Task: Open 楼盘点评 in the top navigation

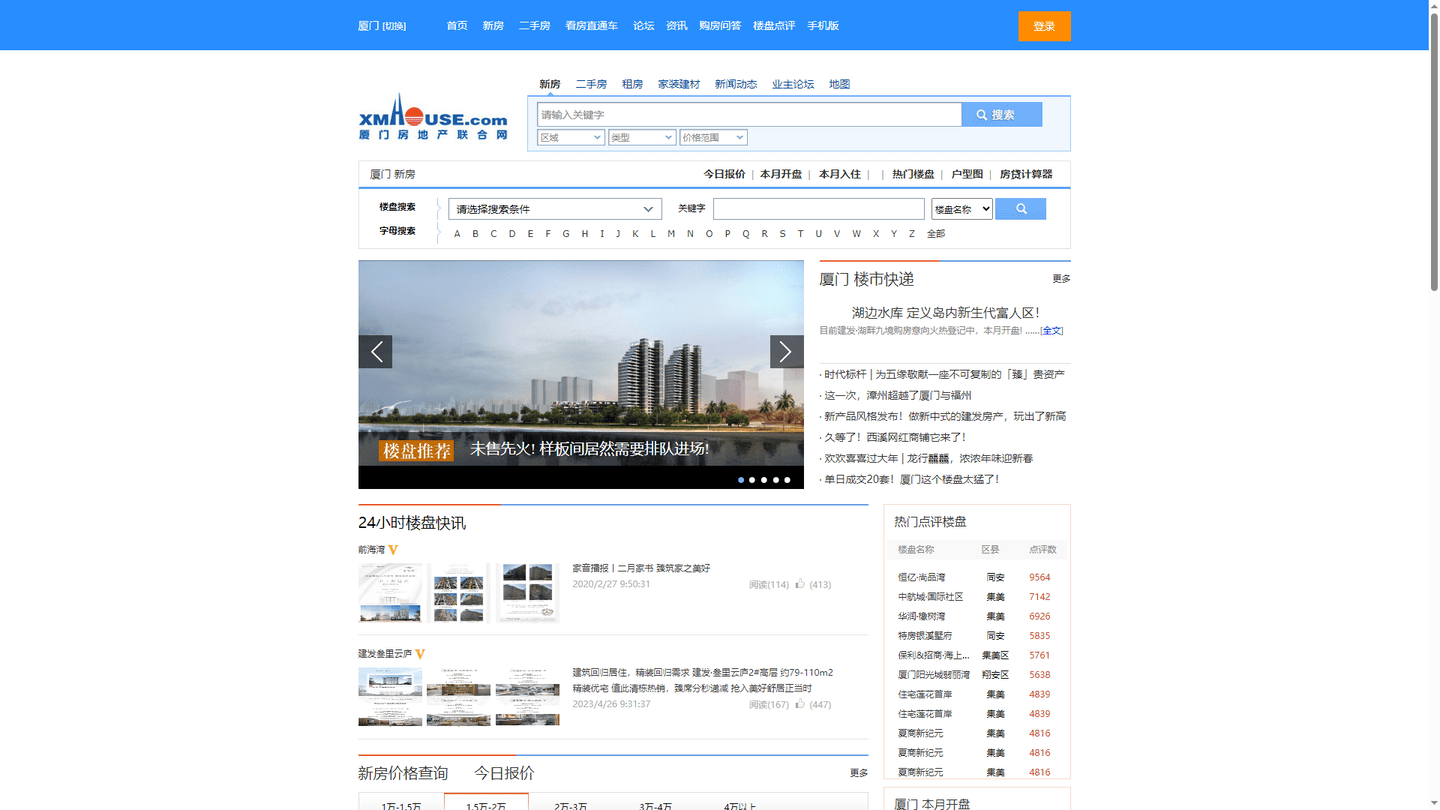Action: (774, 26)
